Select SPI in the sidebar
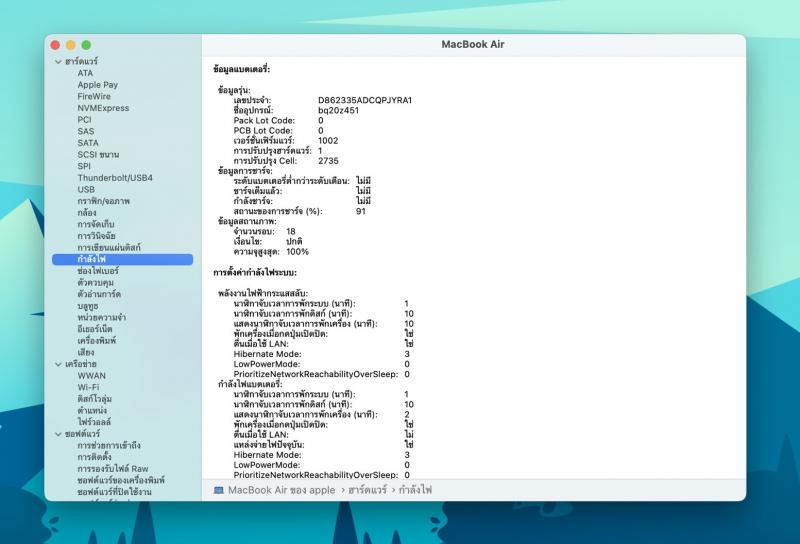The image size is (800, 544). pyautogui.click(x=84, y=166)
